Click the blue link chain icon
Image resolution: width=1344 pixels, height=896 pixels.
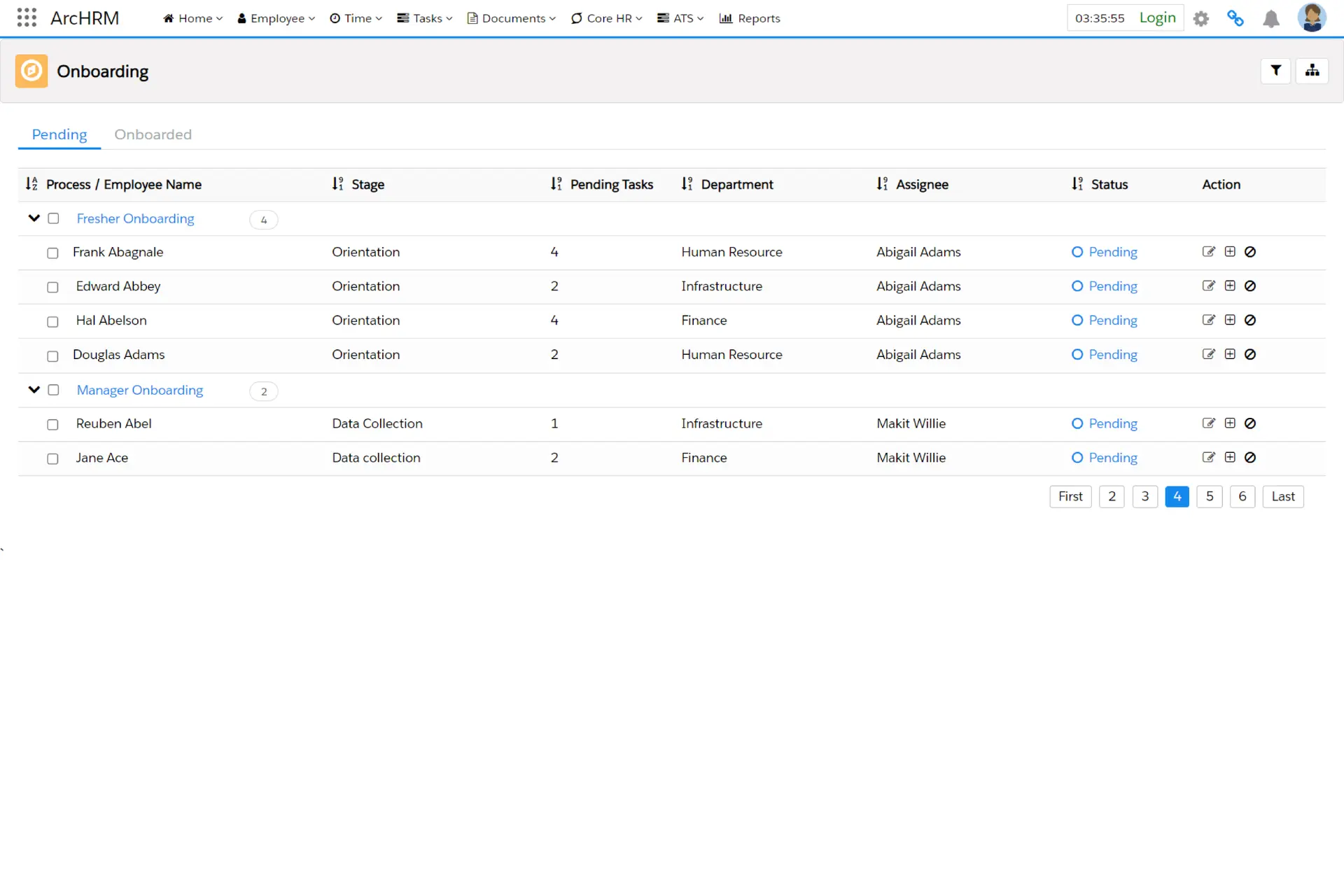tap(1235, 19)
